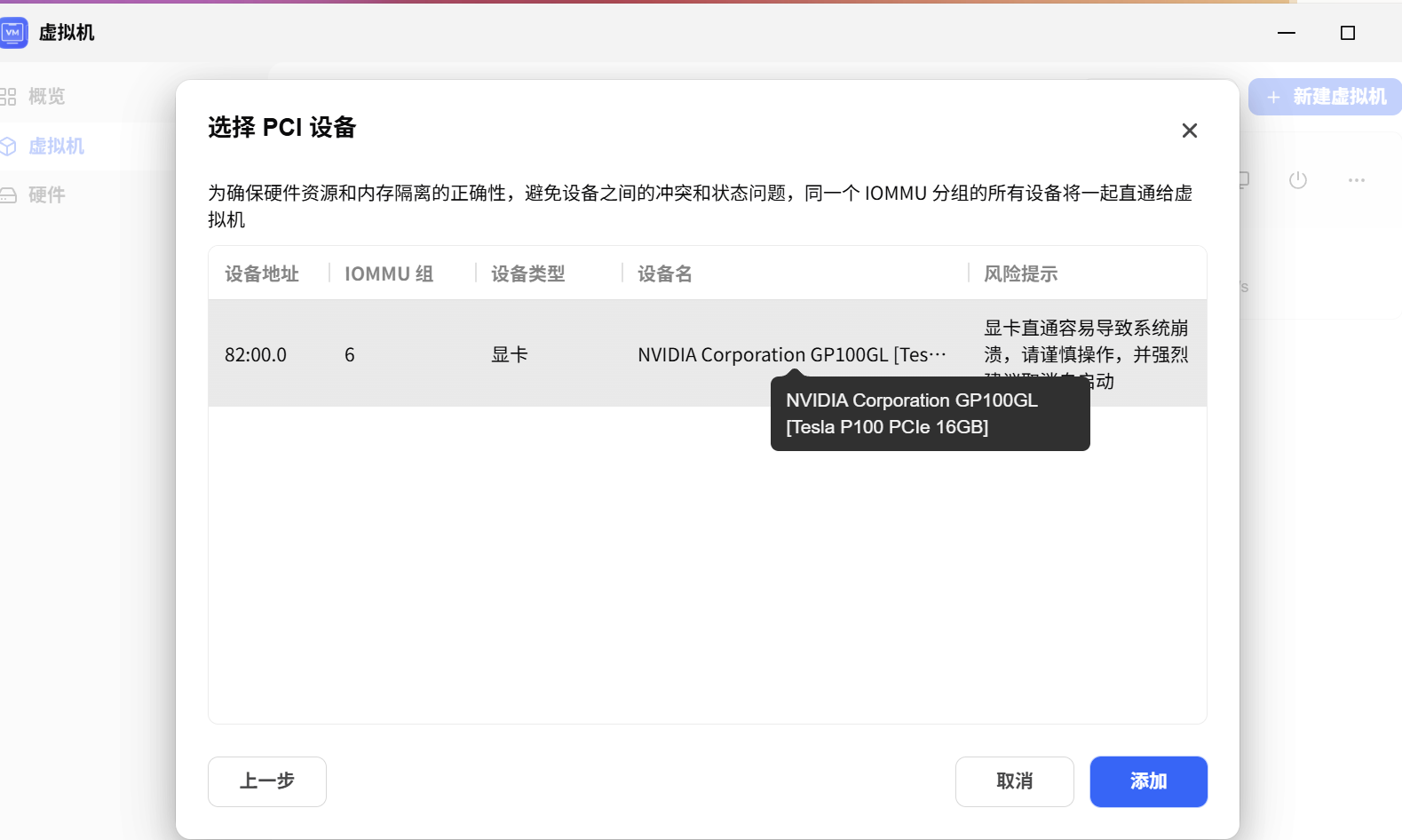Click the 概览 grid icon
The image size is (1402, 840).
[x=8, y=97]
